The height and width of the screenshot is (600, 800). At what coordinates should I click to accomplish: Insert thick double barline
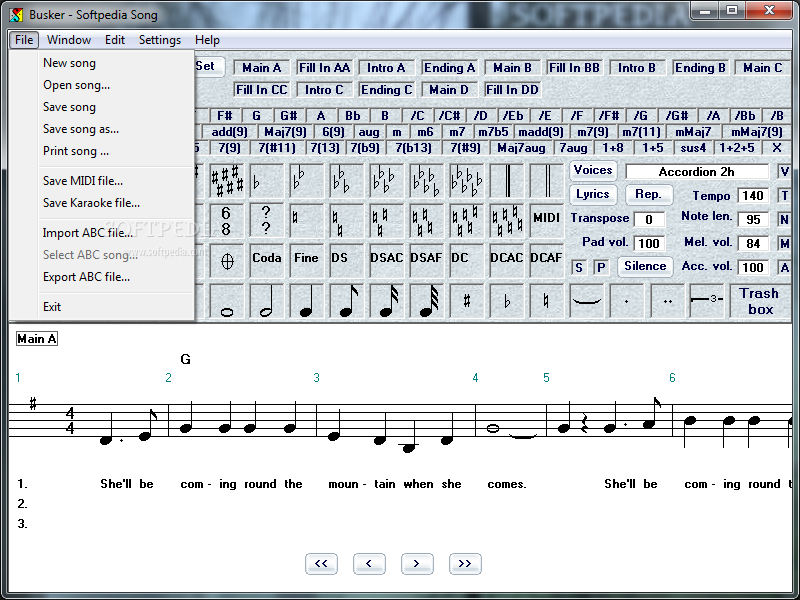pos(506,181)
